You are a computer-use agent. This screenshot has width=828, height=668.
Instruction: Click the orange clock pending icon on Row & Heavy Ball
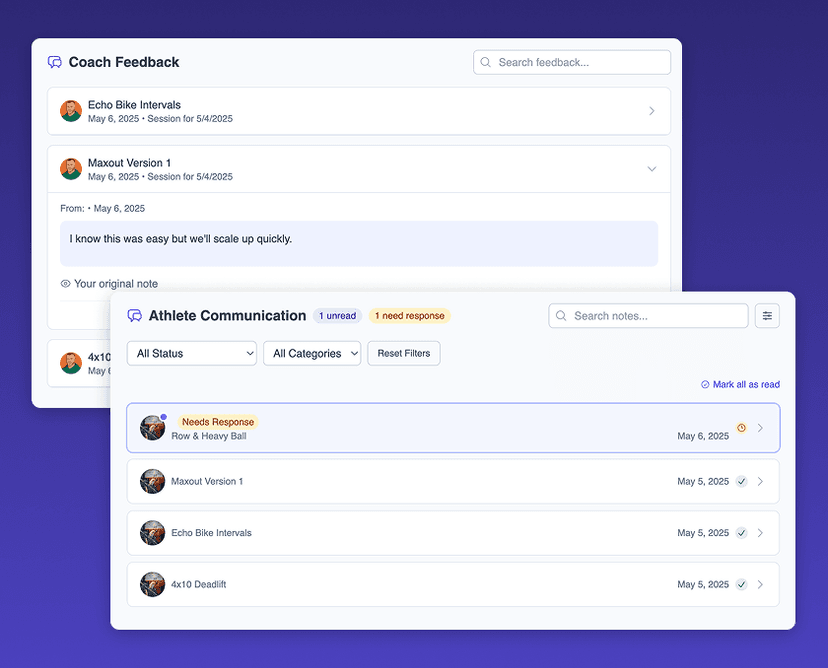pyautogui.click(x=741, y=428)
